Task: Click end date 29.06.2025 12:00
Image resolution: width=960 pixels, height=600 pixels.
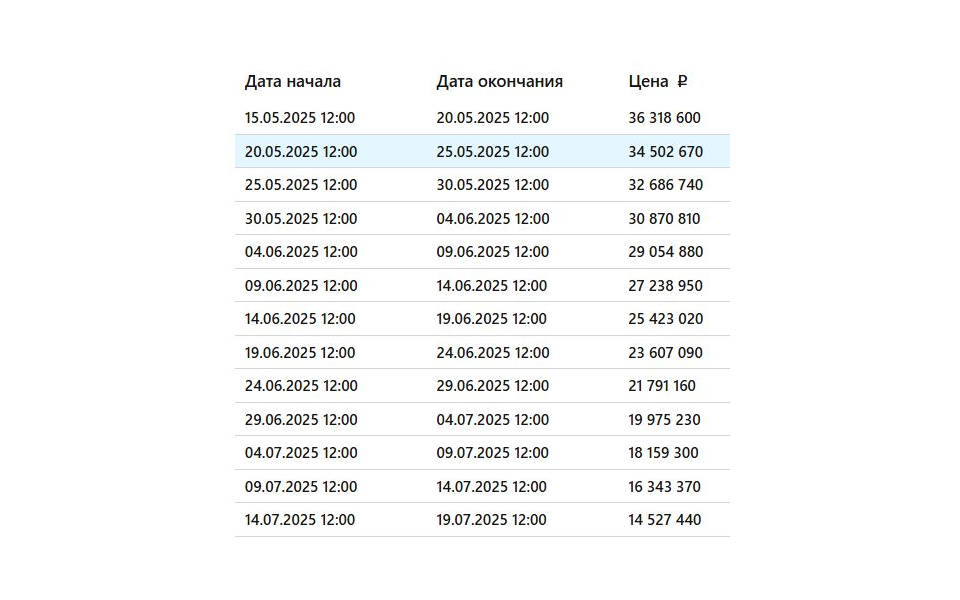Action: (x=493, y=386)
